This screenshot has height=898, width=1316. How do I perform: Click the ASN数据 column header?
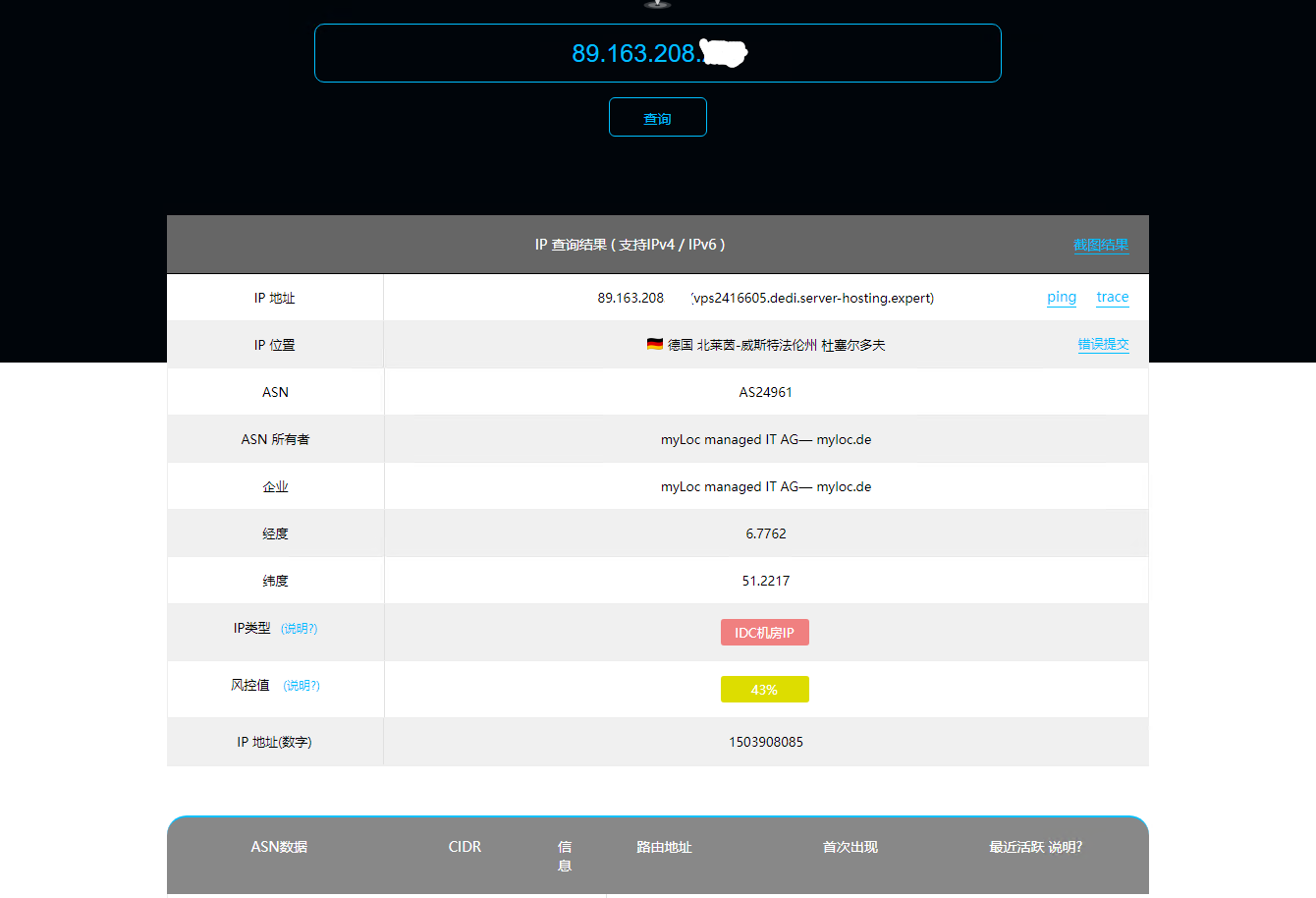pos(279,847)
